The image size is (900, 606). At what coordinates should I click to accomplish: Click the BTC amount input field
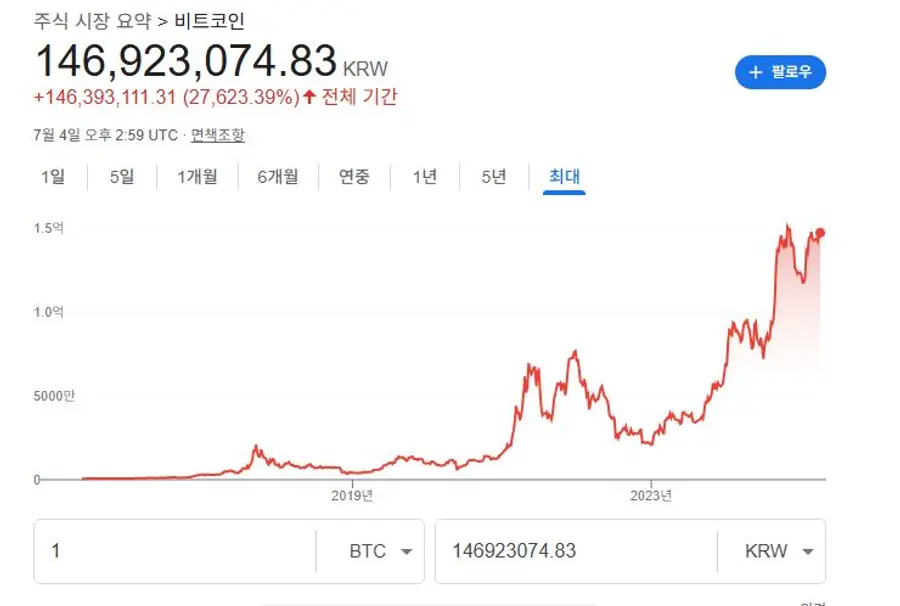point(175,551)
